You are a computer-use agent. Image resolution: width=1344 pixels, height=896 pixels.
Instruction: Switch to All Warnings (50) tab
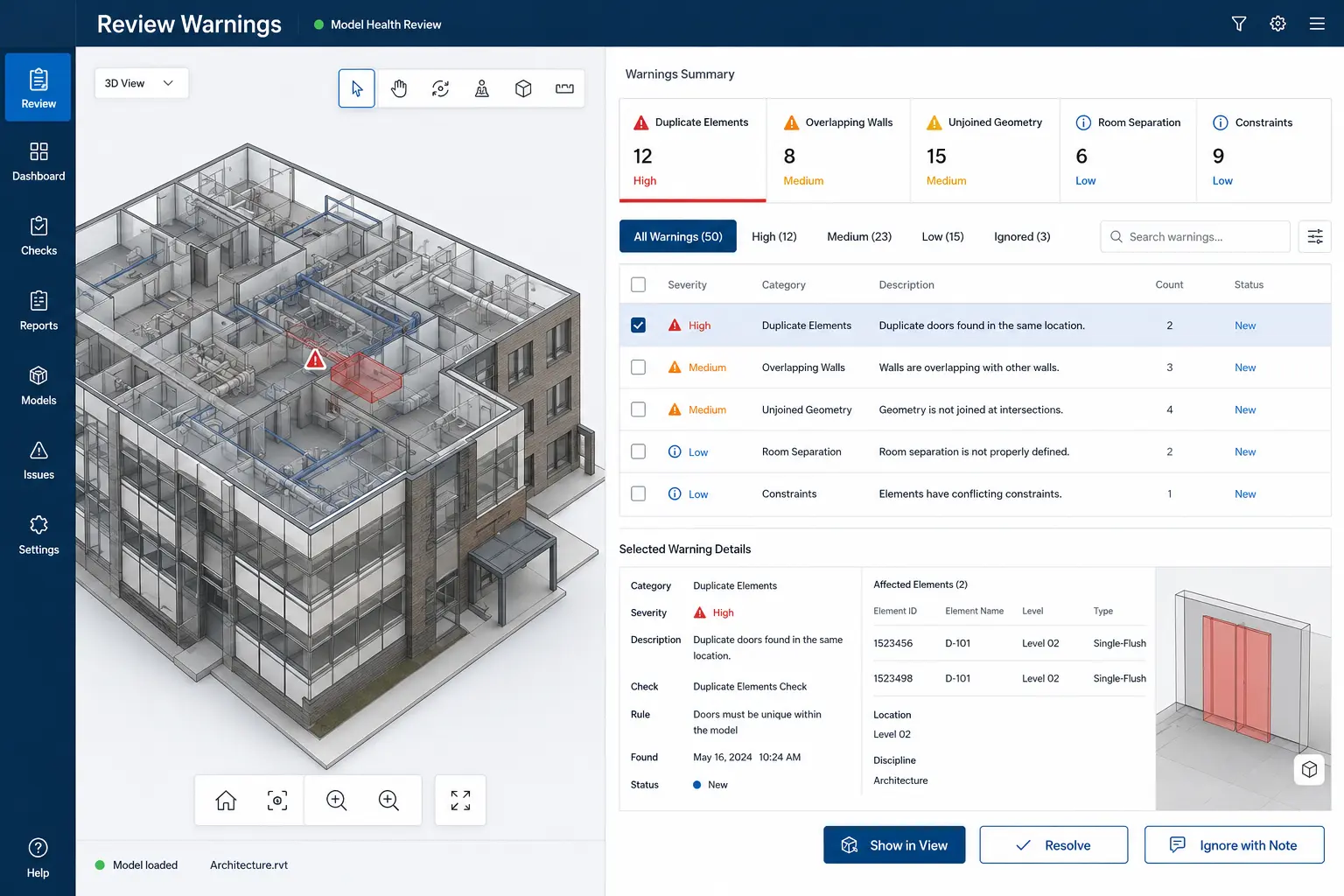[x=678, y=236]
